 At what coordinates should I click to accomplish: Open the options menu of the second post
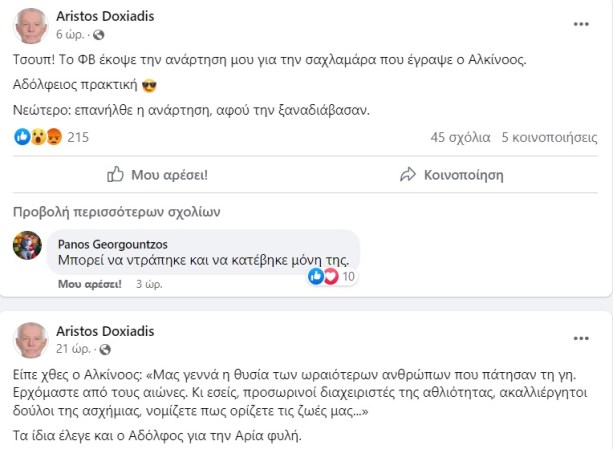pyautogui.click(x=580, y=339)
